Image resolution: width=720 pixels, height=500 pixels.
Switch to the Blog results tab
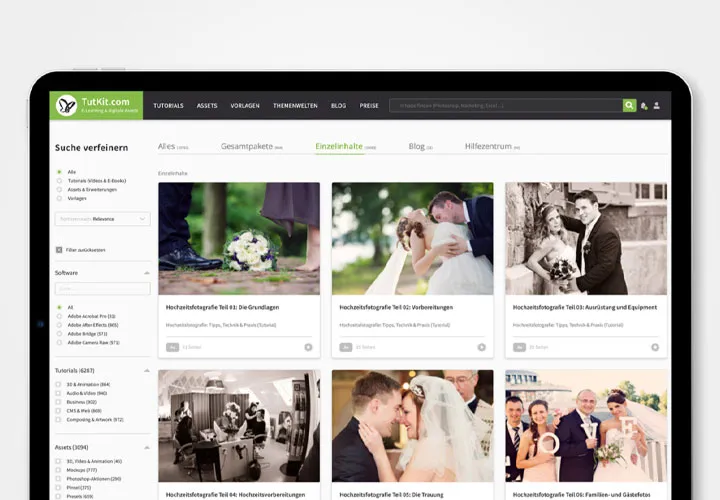pyautogui.click(x=421, y=146)
